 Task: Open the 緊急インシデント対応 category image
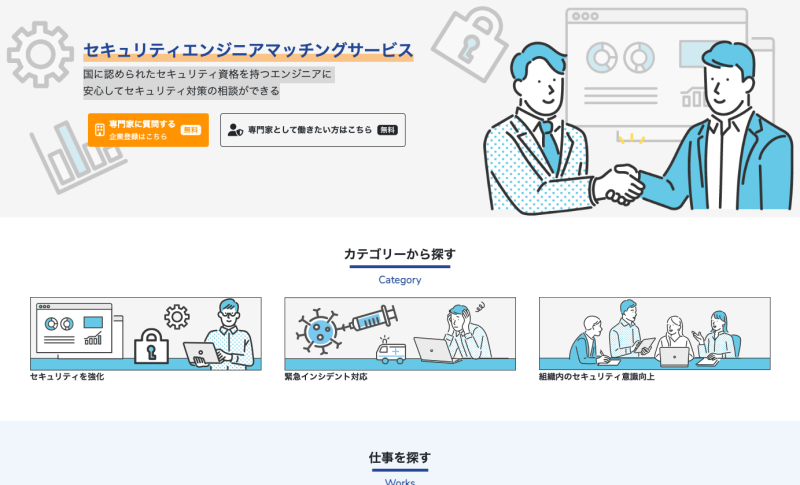400,334
